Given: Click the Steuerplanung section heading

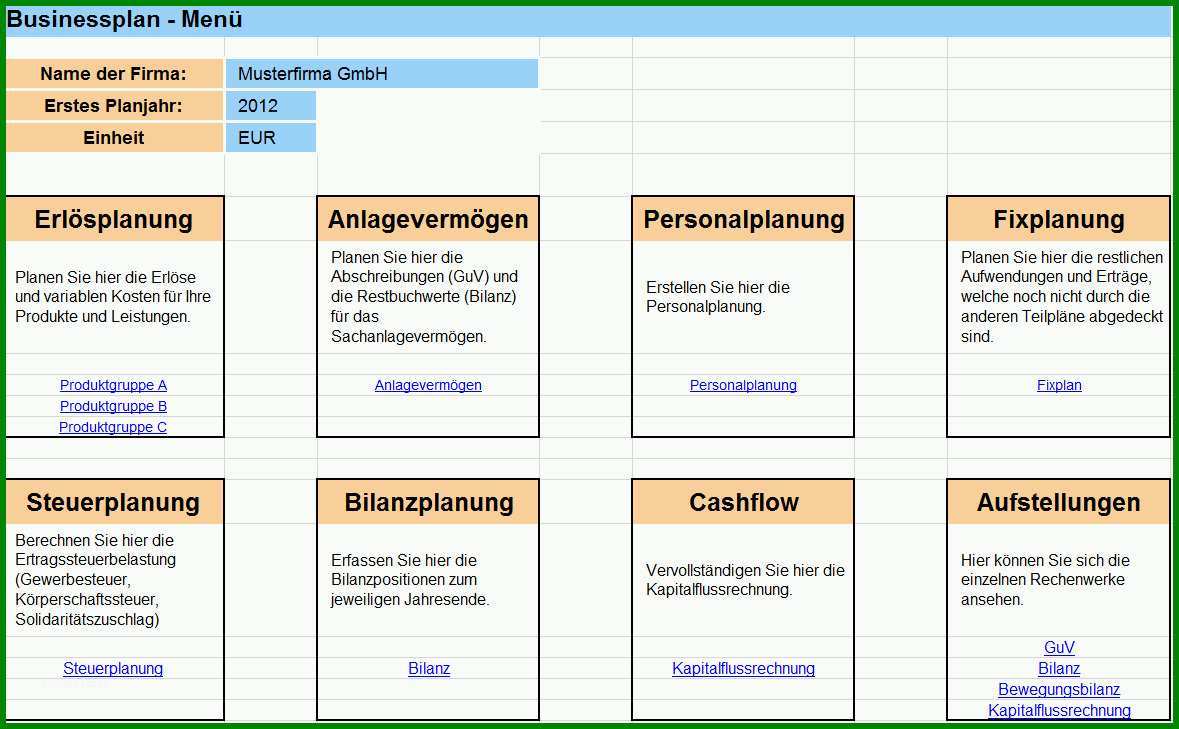Looking at the screenshot, I should point(114,502).
